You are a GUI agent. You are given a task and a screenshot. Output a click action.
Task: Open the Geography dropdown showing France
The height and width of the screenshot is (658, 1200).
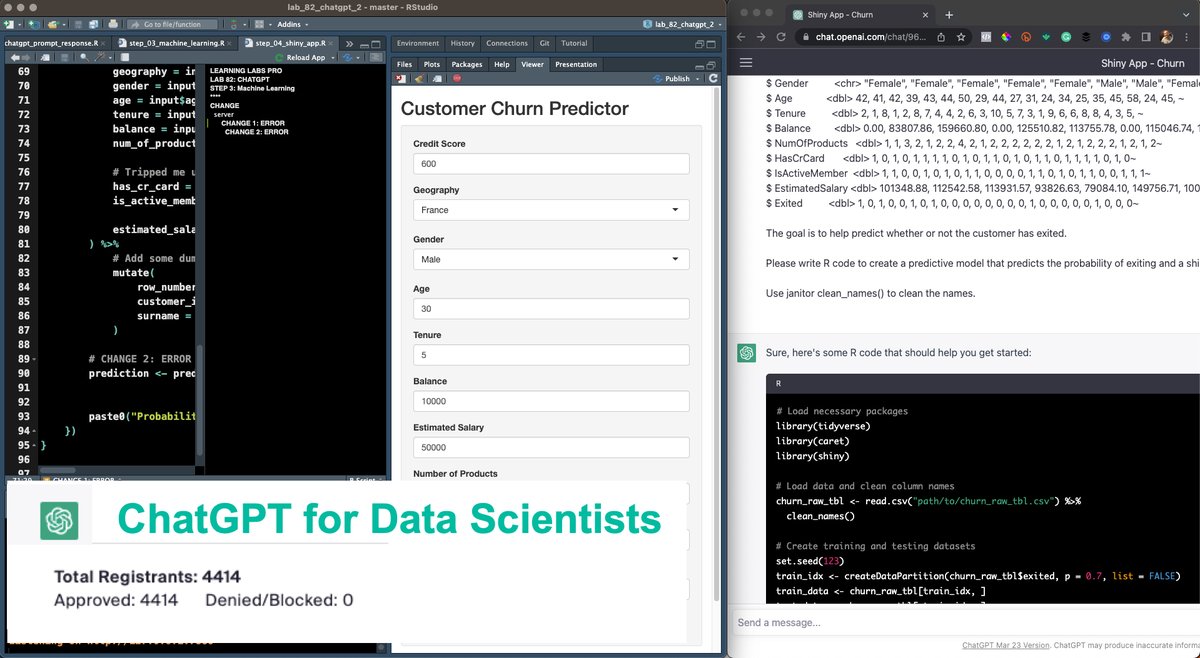point(551,210)
